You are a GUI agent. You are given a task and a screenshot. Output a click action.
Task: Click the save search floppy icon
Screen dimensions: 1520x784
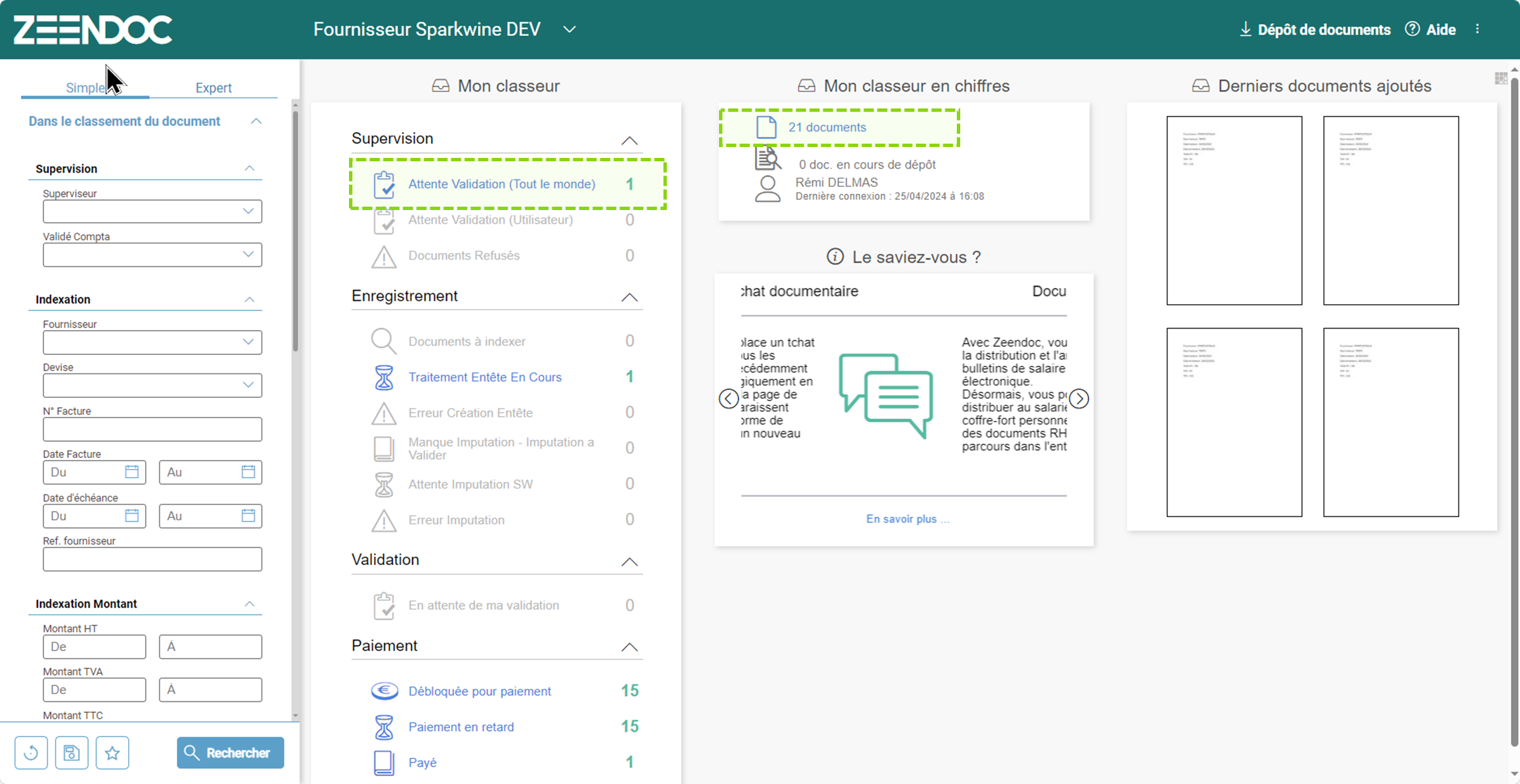tap(72, 753)
